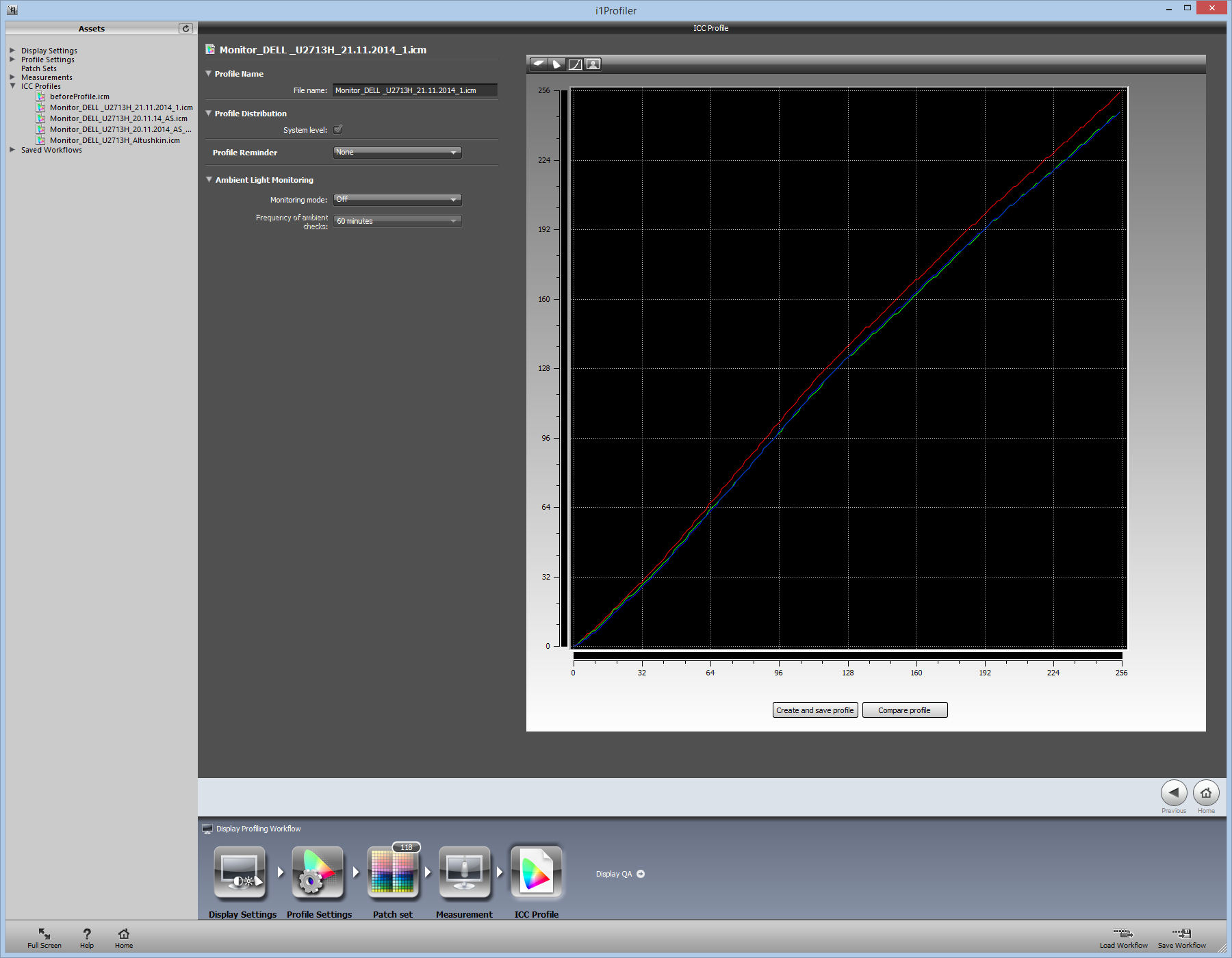Open the Profile Reminder dropdown
The width and height of the screenshot is (1232, 958).
tap(398, 153)
